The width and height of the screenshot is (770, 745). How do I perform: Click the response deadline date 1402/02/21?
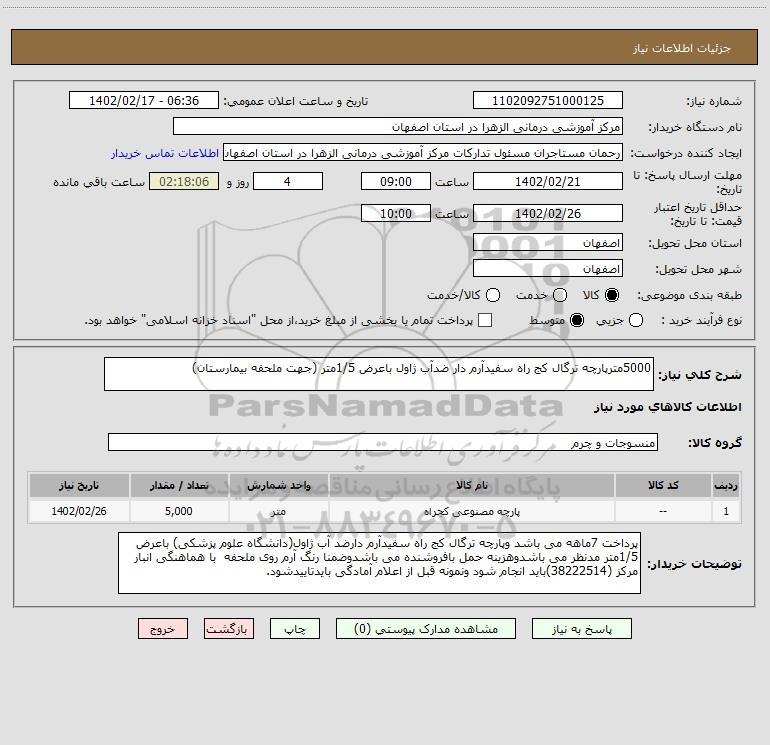[548, 182]
